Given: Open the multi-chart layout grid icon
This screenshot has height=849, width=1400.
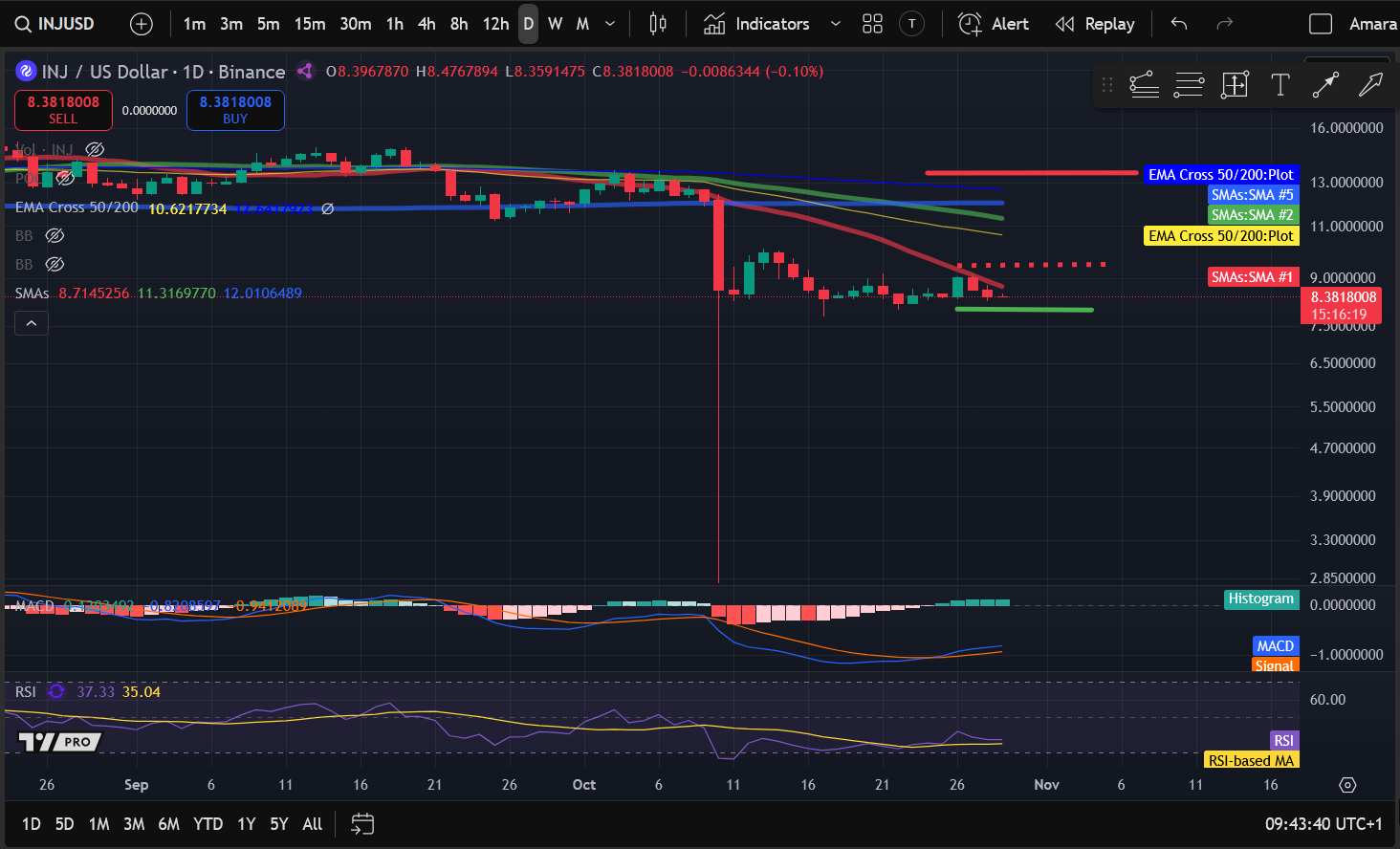Looking at the screenshot, I should click(871, 23).
